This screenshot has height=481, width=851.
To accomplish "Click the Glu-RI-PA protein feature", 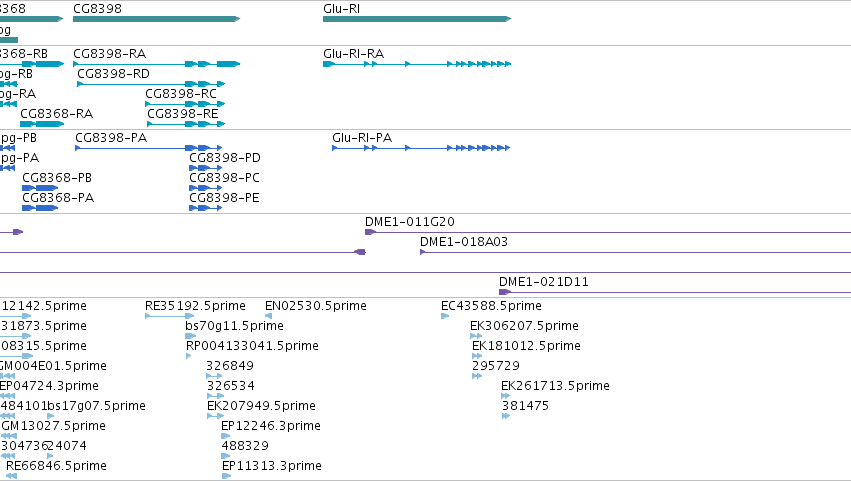I will coord(421,148).
